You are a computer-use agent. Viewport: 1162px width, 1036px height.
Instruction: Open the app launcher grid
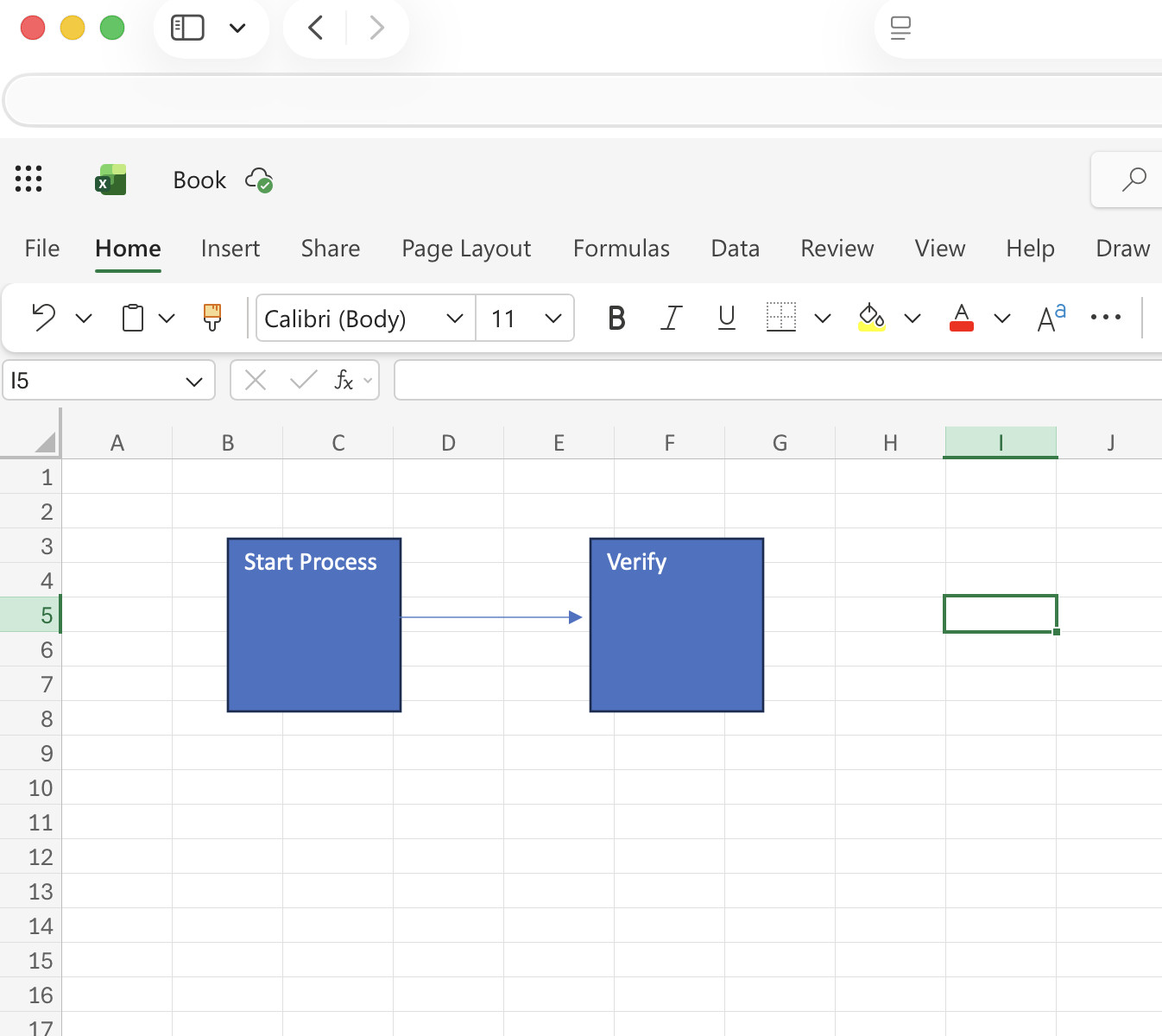pyautogui.click(x=28, y=179)
